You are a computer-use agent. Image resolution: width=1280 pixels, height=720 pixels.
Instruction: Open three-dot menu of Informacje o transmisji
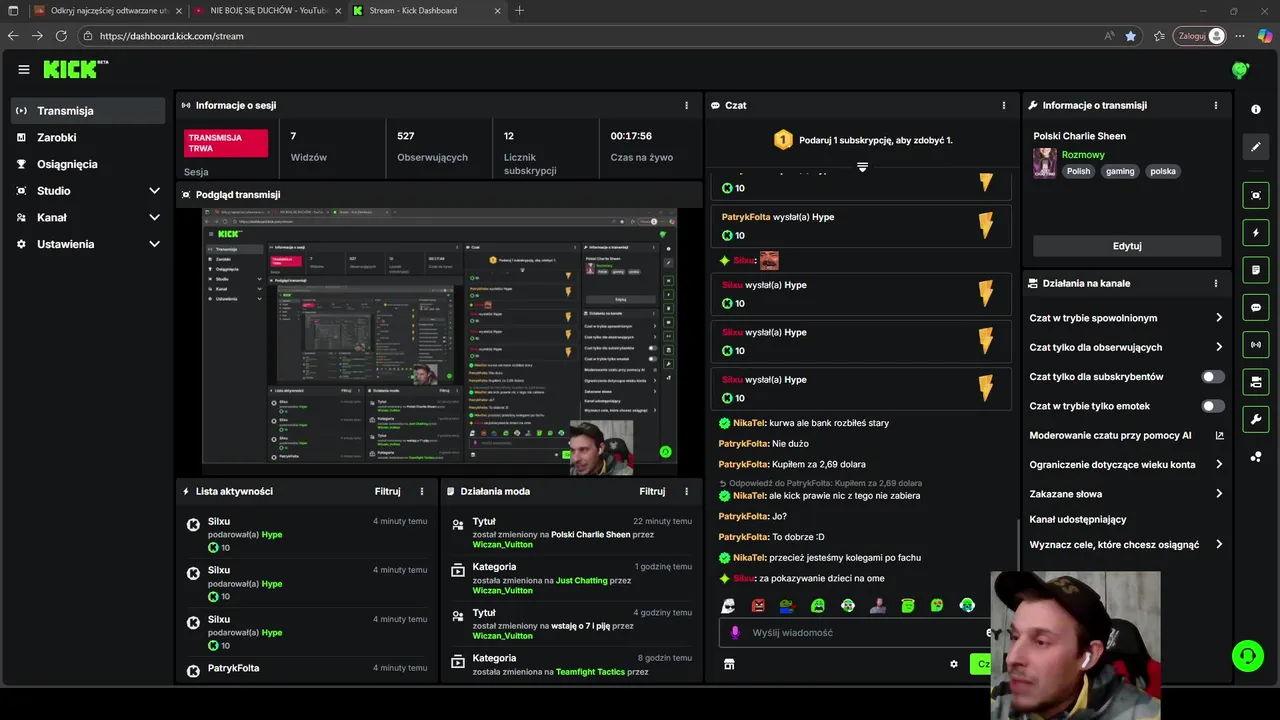click(1216, 105)
